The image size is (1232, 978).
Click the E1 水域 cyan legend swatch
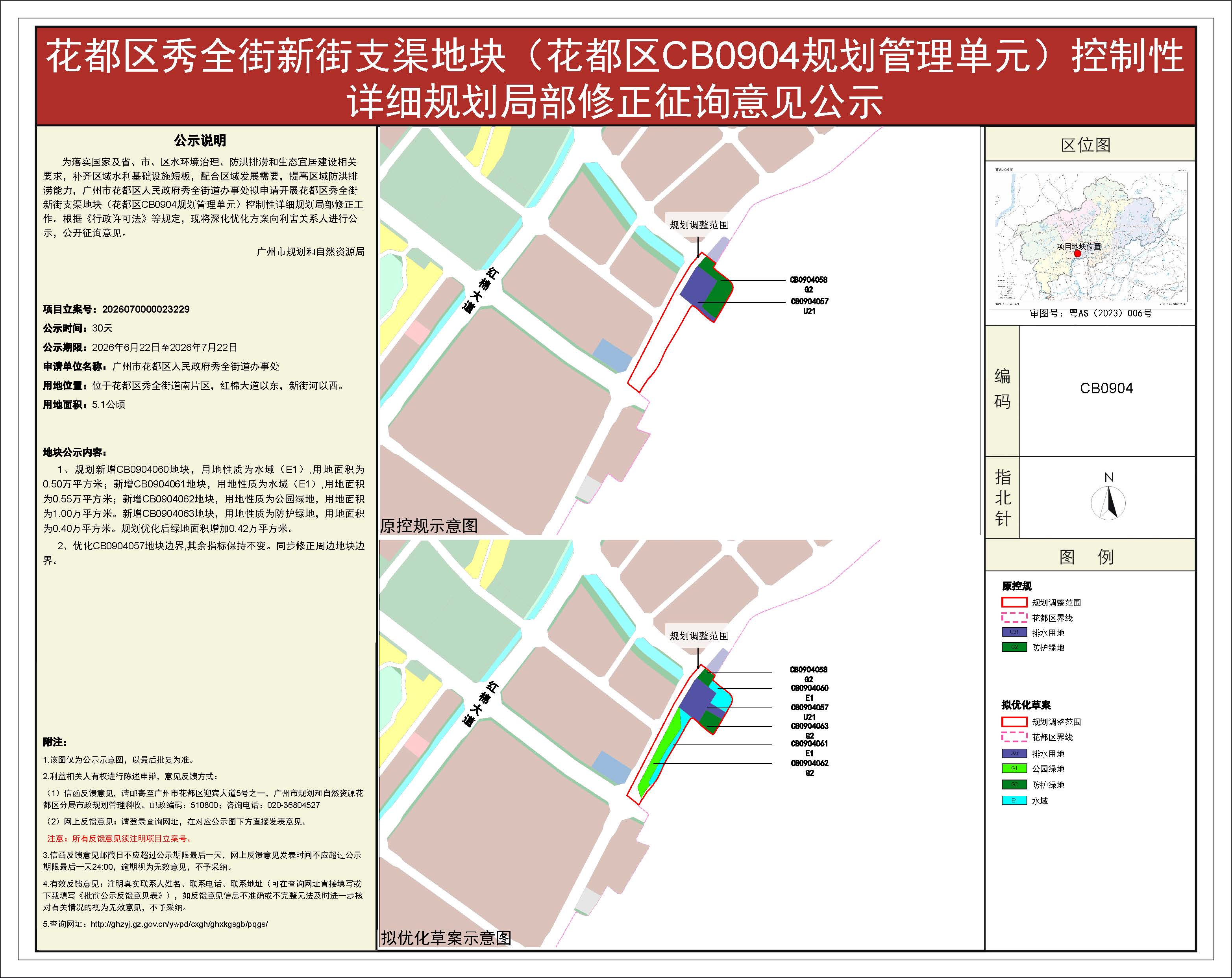pyautogui.click(x=1014, y=801)
